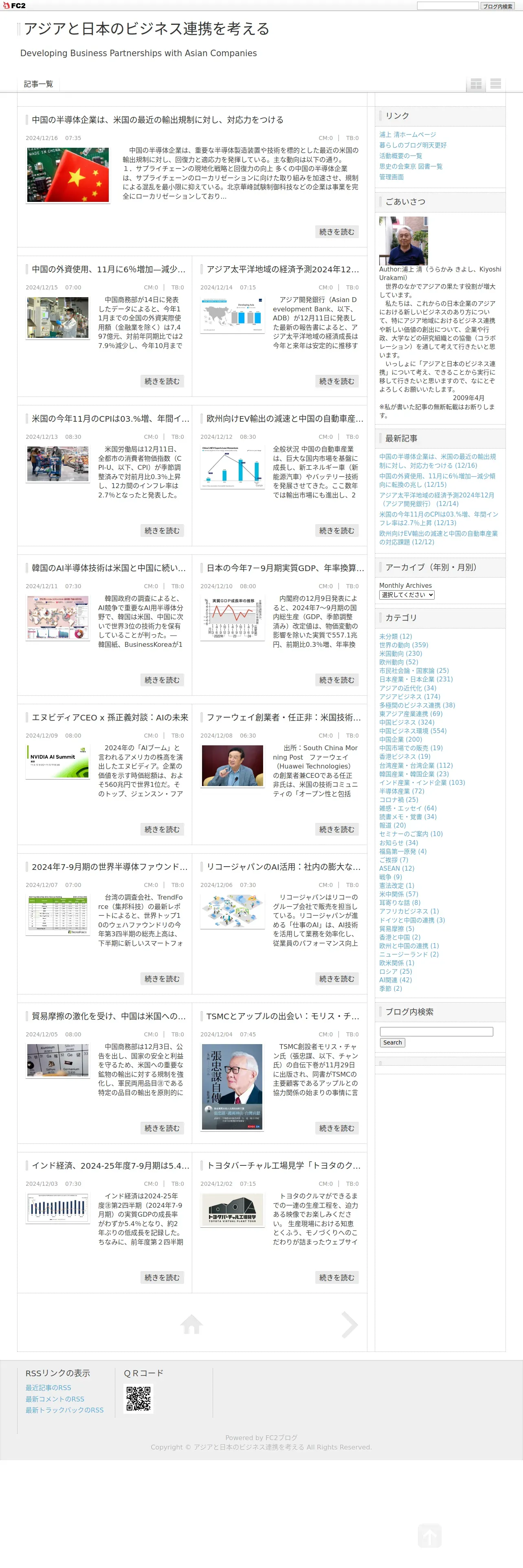The width and height of the screenshot is (523, 1568).
Task: Open title リコージャパンのAI活用 article
Action: (x=284, y=867)
